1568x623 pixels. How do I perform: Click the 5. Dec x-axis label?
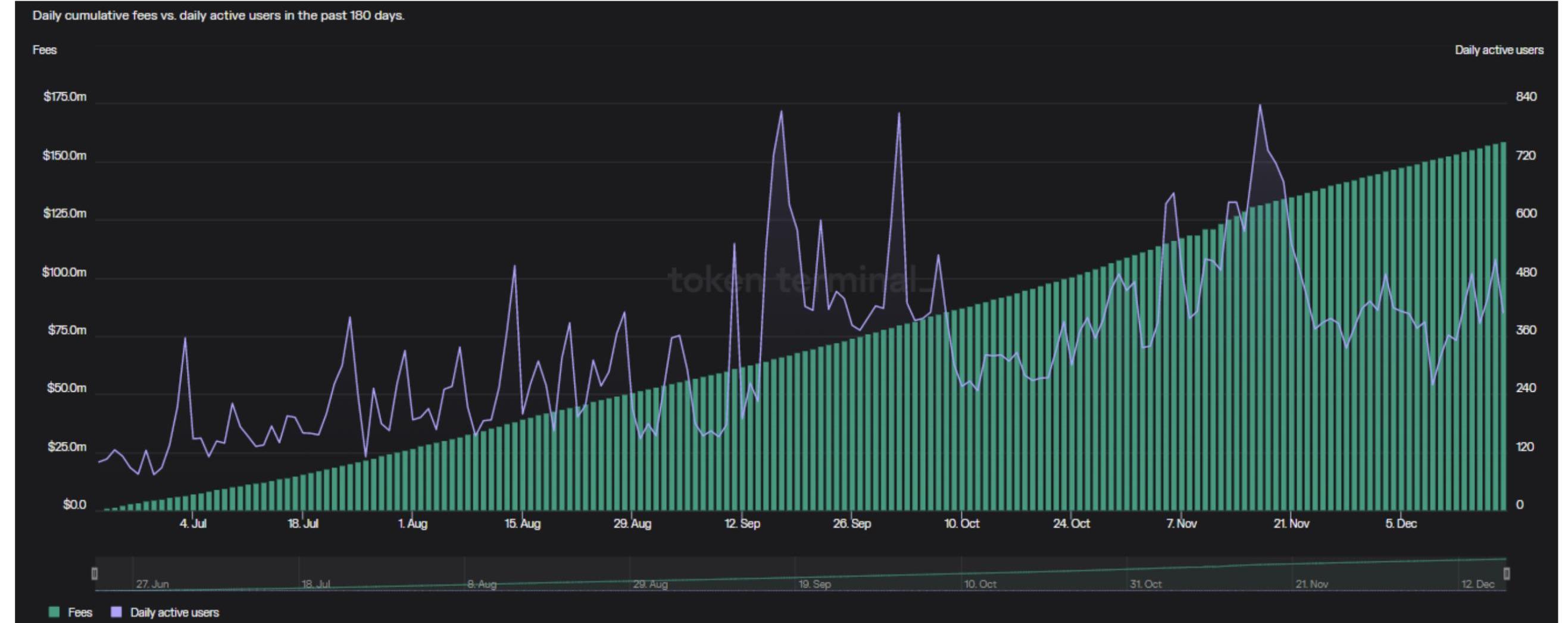1401,524
